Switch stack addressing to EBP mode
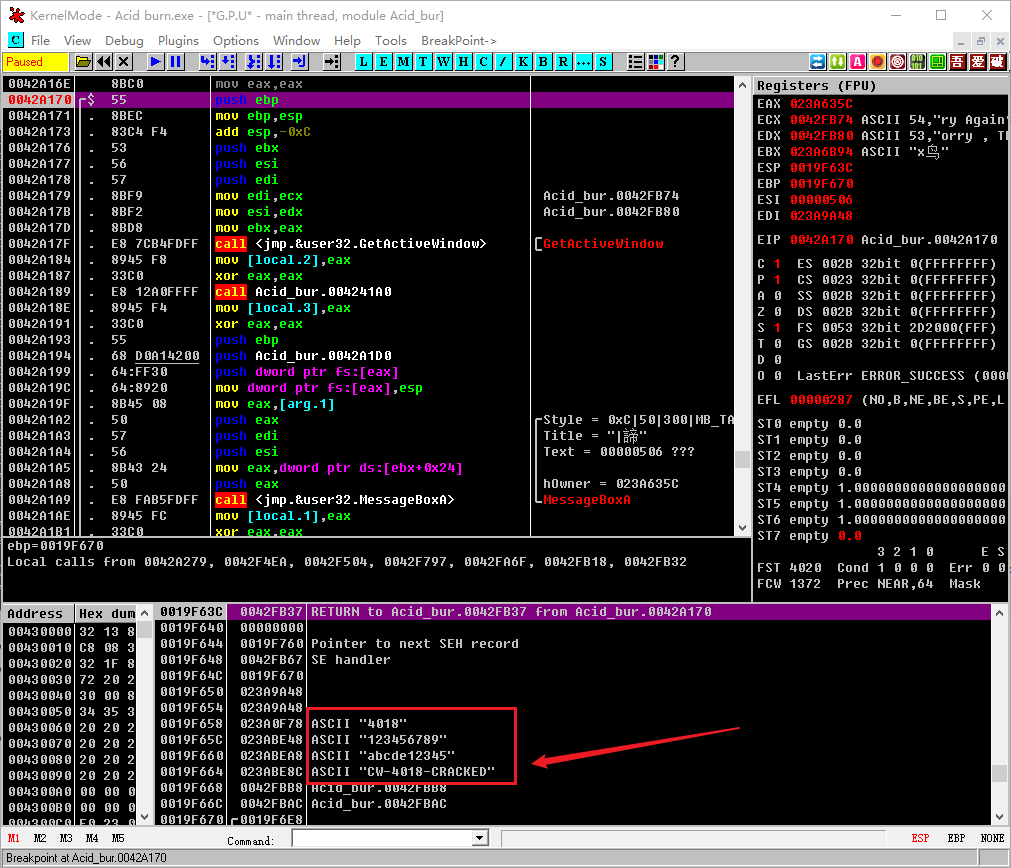Screen dimensions: 1011x868 [x=955, y=837]
